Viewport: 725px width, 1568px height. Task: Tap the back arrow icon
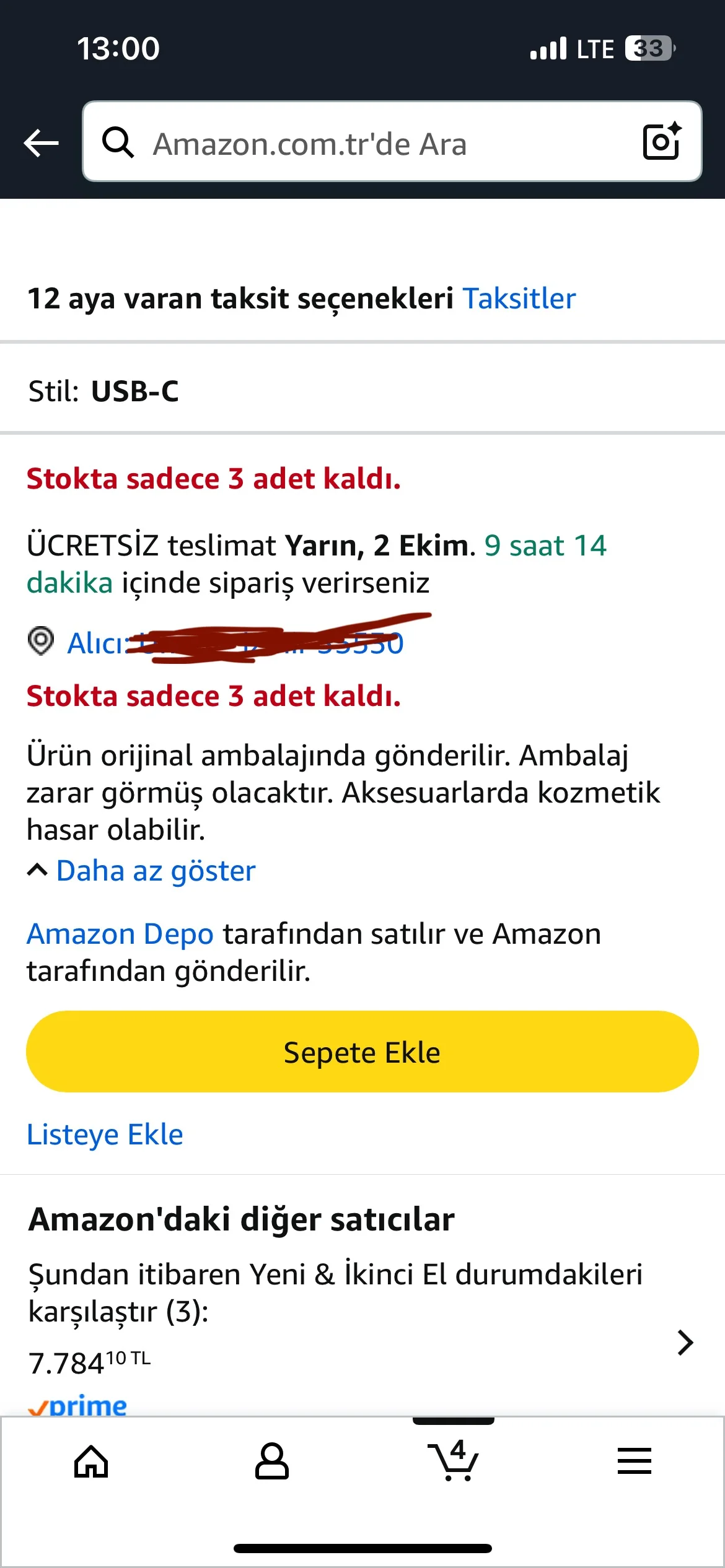41,143
